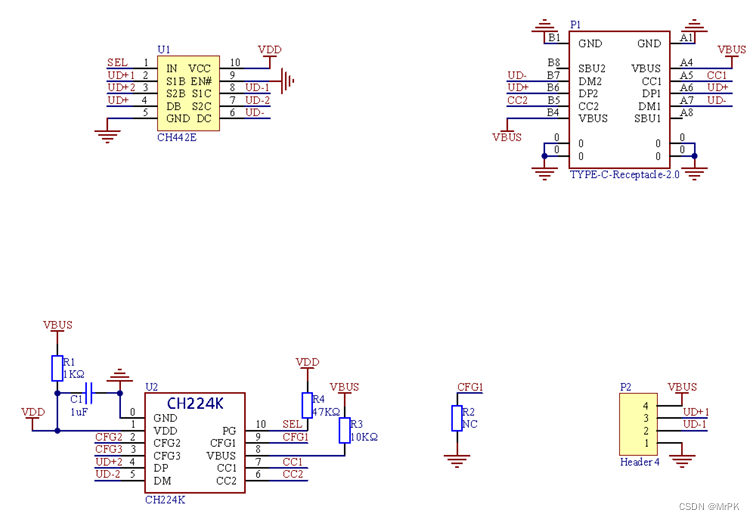Click the U2 designator

151,387
